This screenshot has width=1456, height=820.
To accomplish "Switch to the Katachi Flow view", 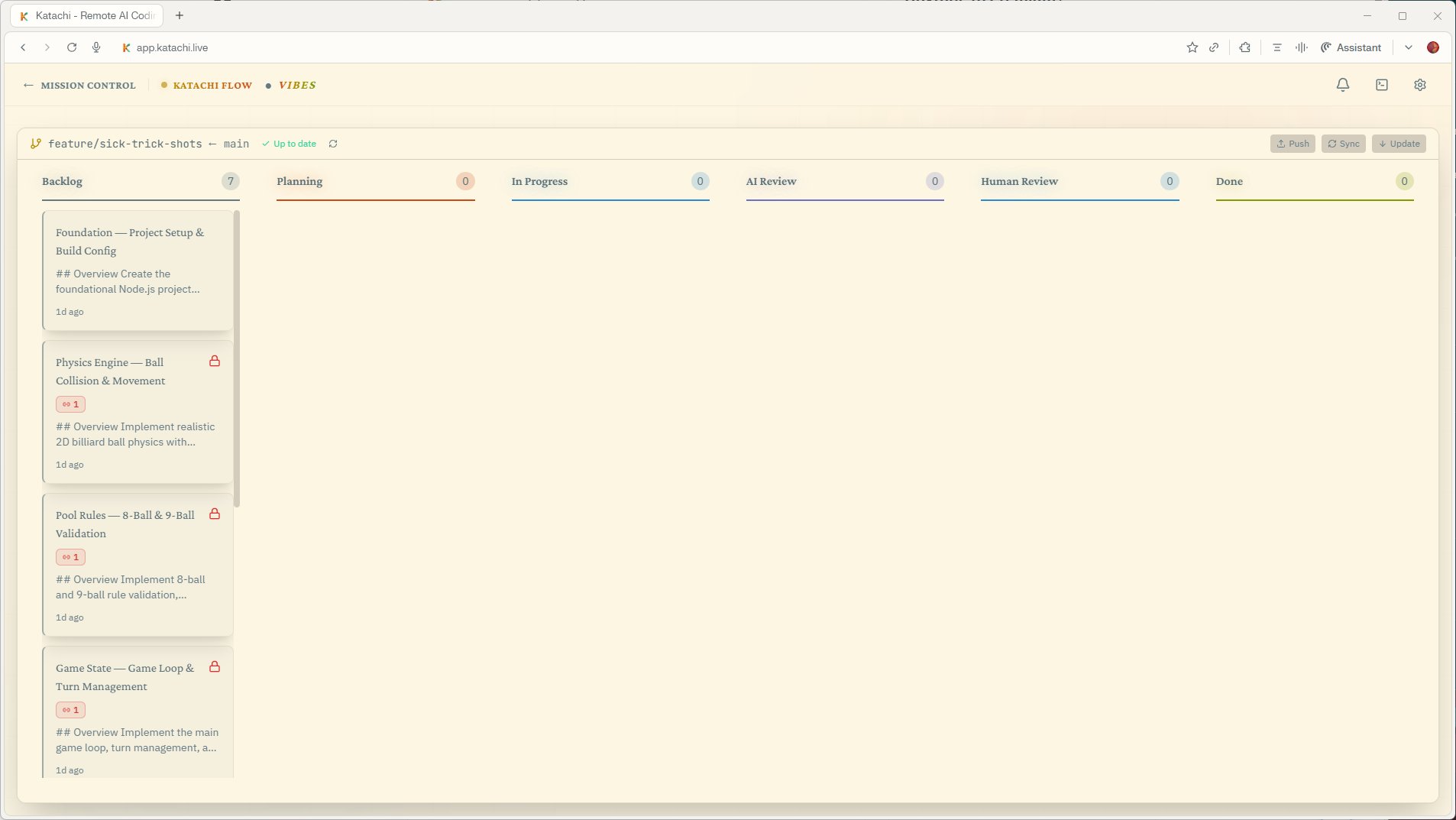I will 212,85.
